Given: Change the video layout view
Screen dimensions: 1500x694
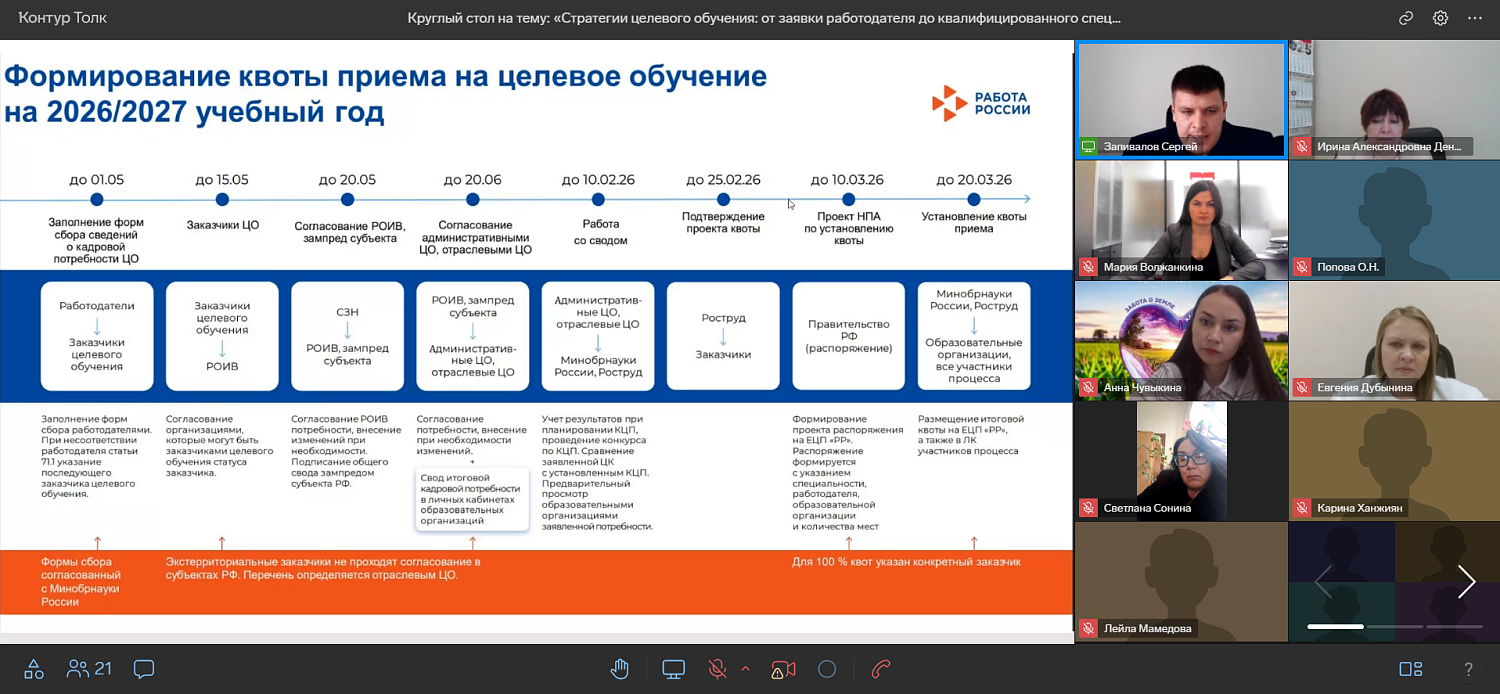Looking at the screenshot, I should 1410,670.
